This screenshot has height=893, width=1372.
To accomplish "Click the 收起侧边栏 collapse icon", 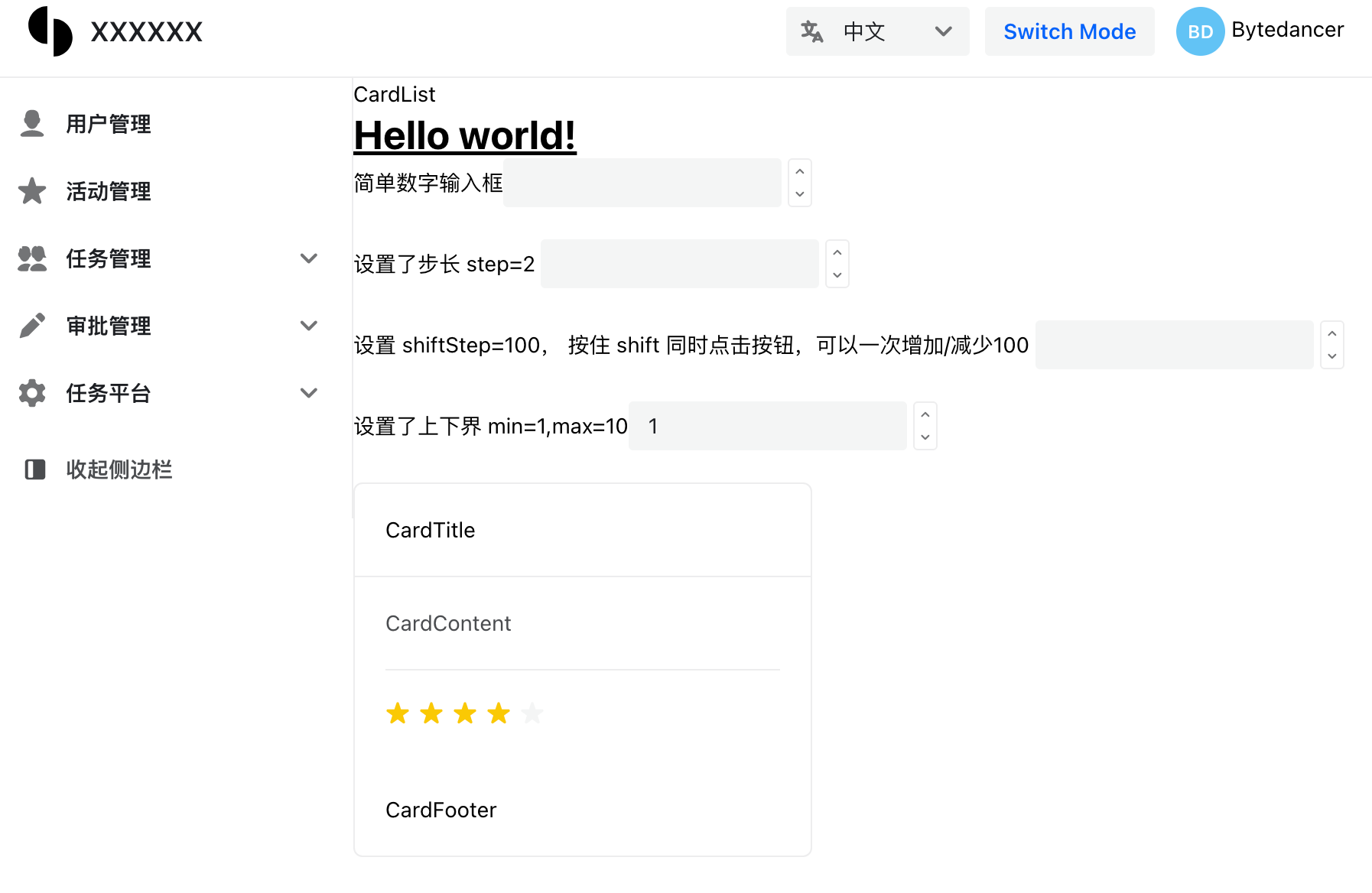I will (x=34, y=469).
